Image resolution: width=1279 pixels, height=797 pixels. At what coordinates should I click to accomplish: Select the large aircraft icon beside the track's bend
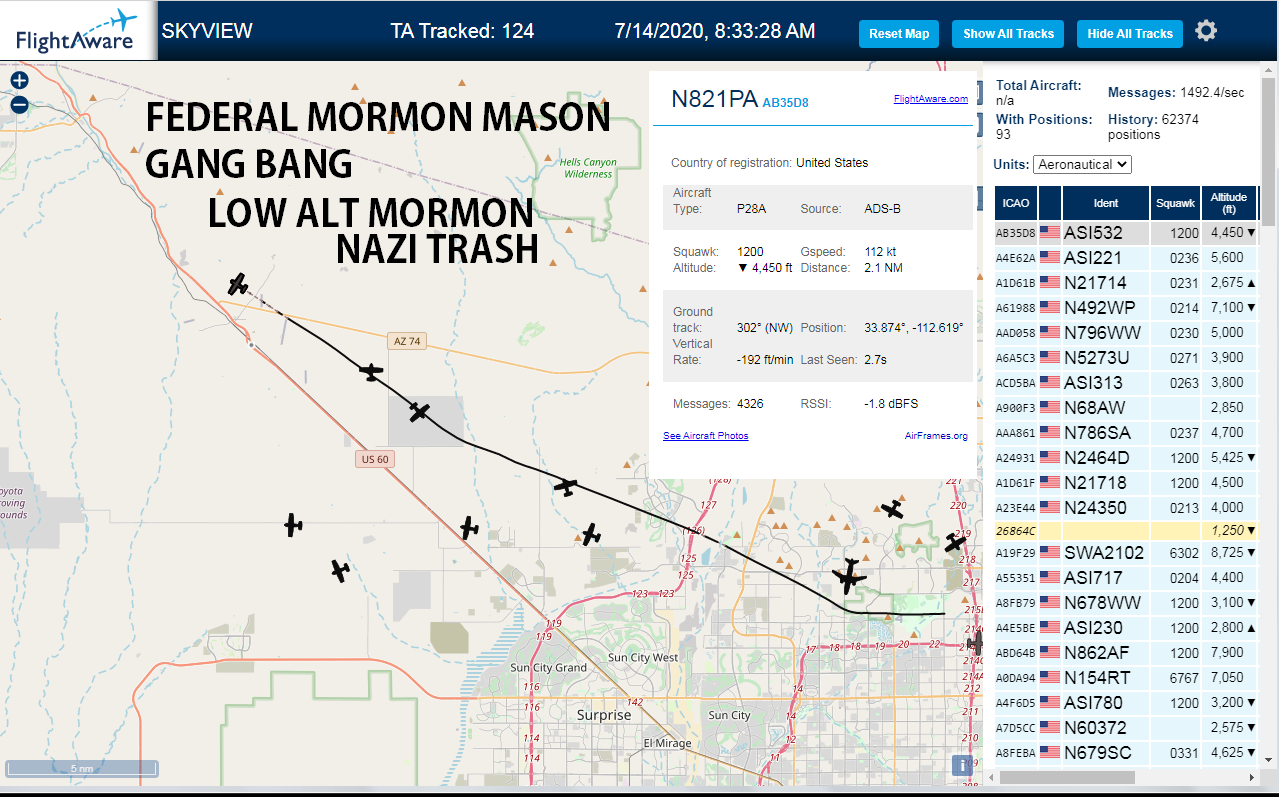click(849, 576)
